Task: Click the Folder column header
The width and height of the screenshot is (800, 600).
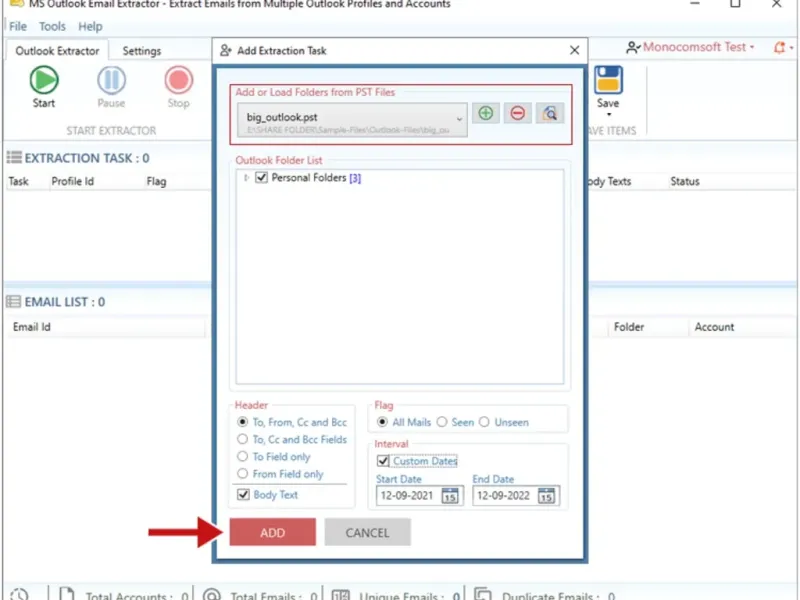Action: tap(629, 327)
